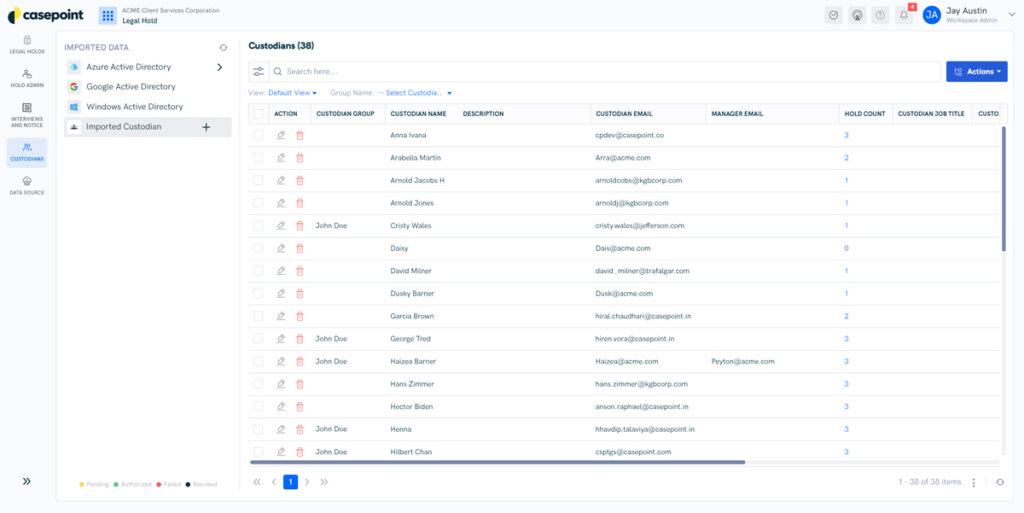Open the app launcher grid icon
The width and height of the screenshot is (1024, 513).
point(108,16)
